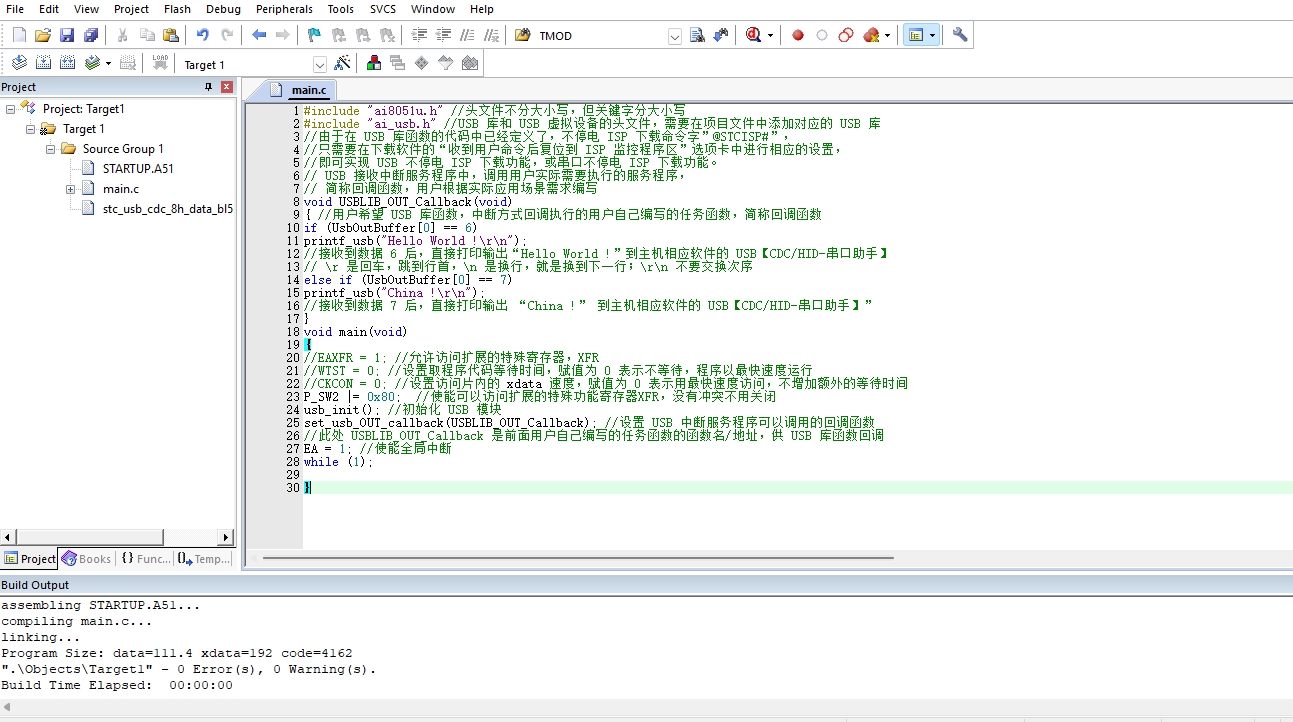Image resolution: width=1293 pixels, height=722 pixels.
Task: Click the Save All icon
Action: click(x=91, y=35)
